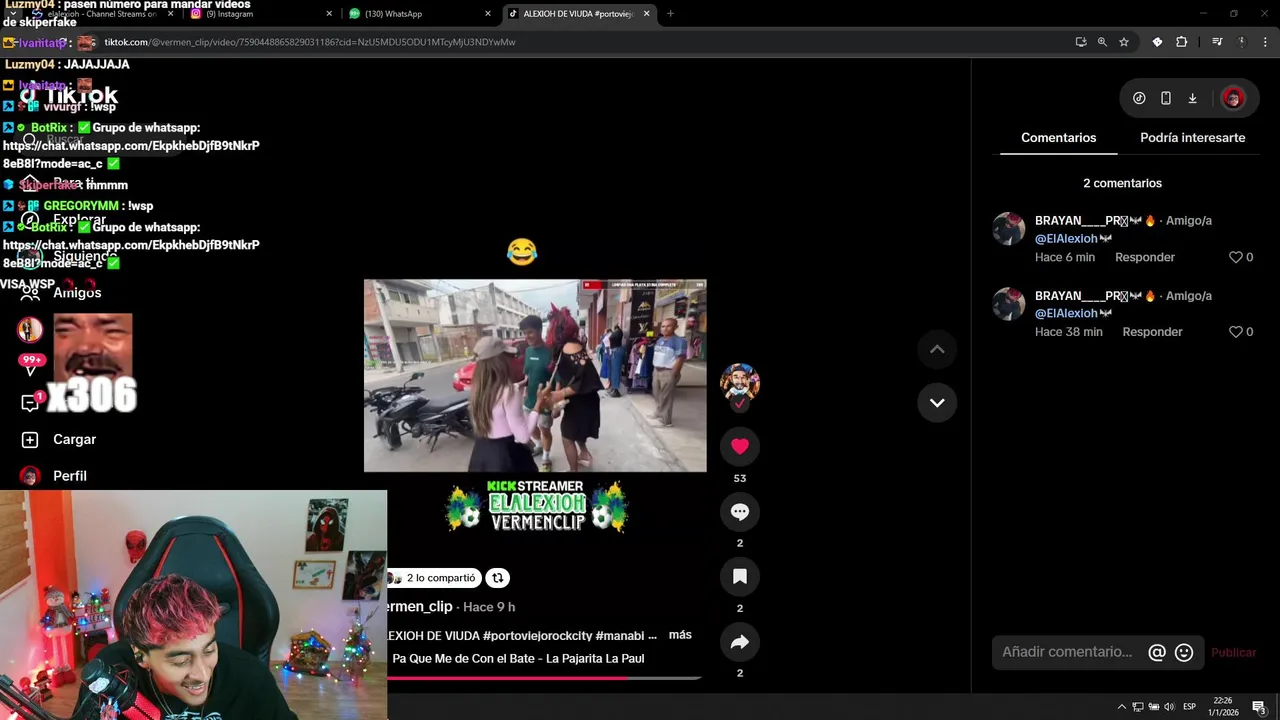Open the browser Extensions puzzle icon

pos(1182,42)
